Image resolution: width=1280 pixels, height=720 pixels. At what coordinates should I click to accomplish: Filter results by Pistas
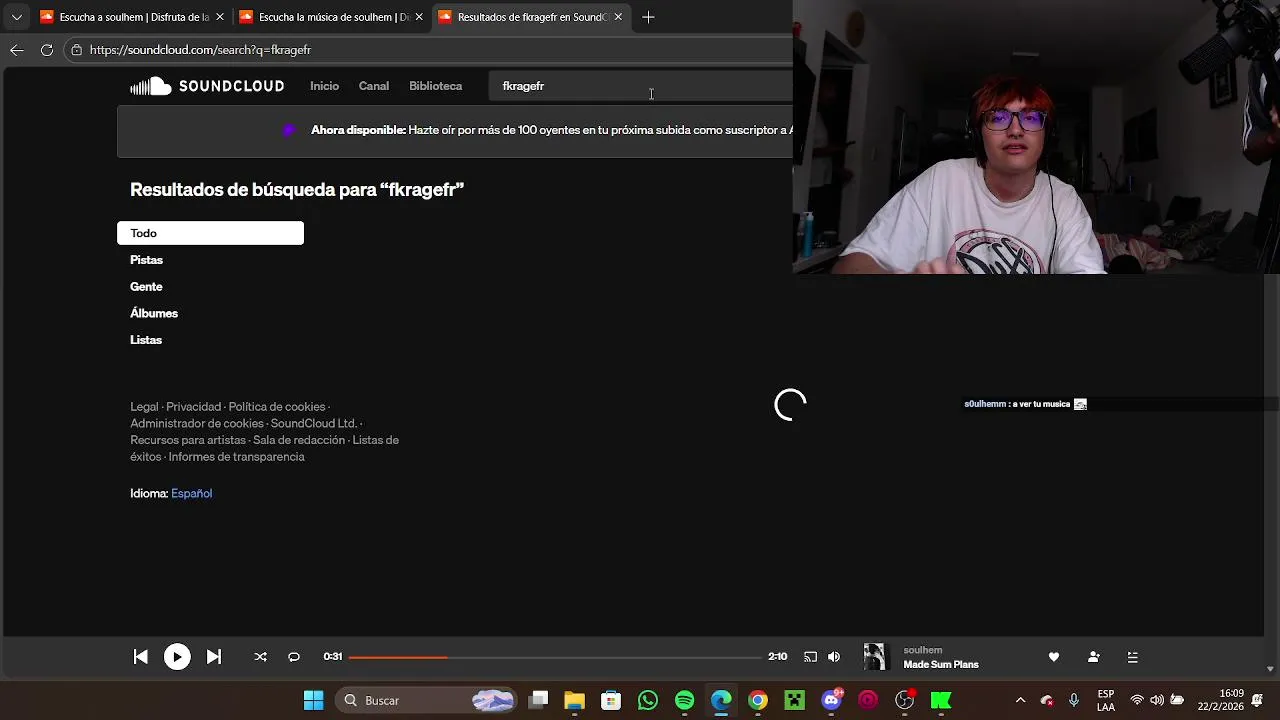(146, 260)
